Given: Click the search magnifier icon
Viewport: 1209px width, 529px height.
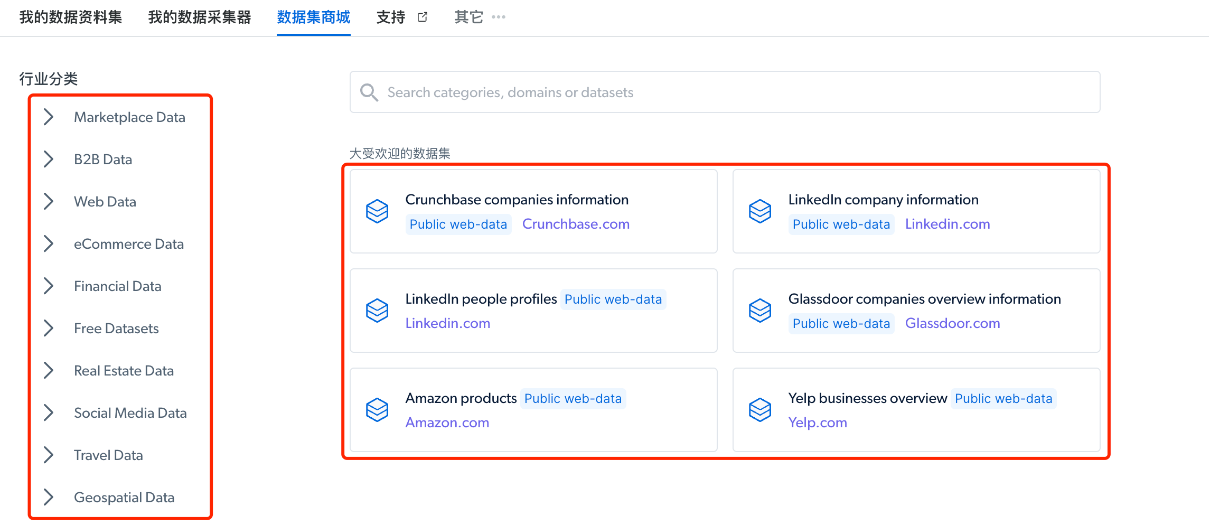Looking at the screenshot, I should 369,93.
